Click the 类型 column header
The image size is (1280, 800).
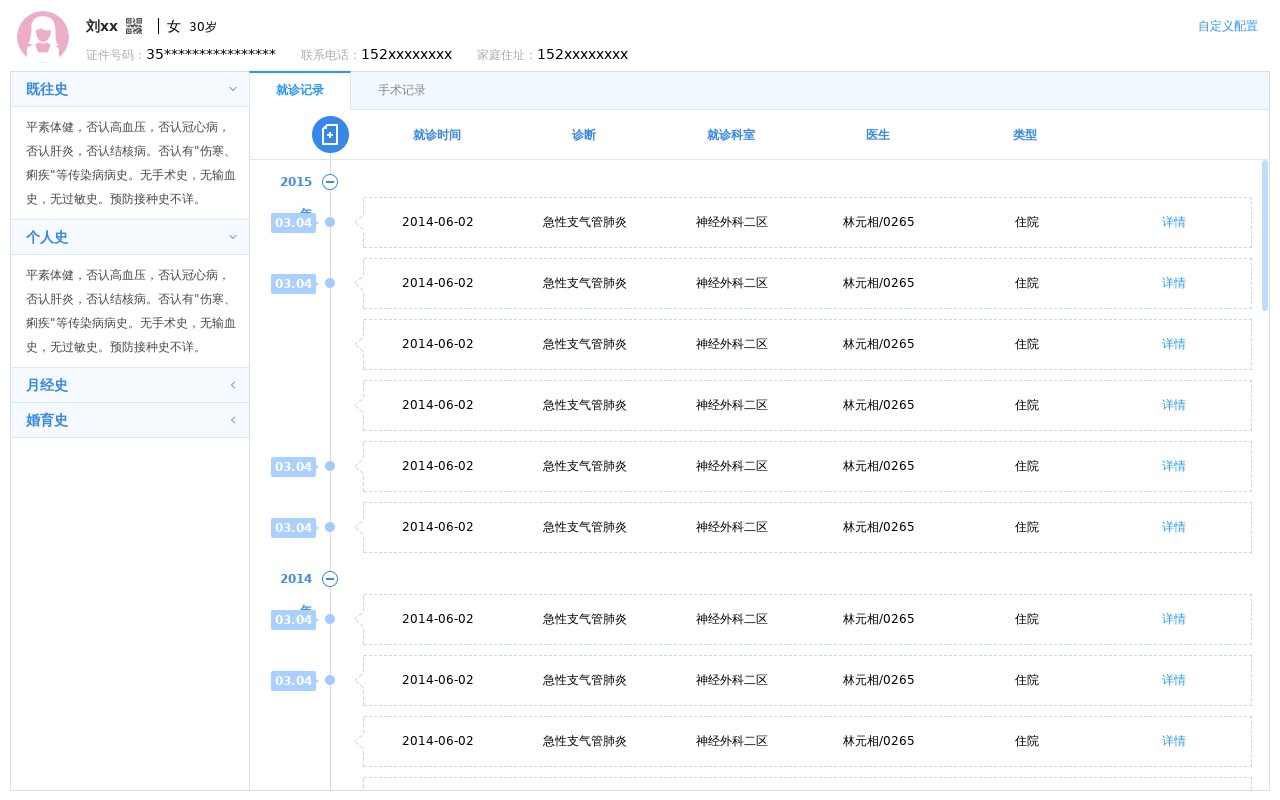(1025, 135)
